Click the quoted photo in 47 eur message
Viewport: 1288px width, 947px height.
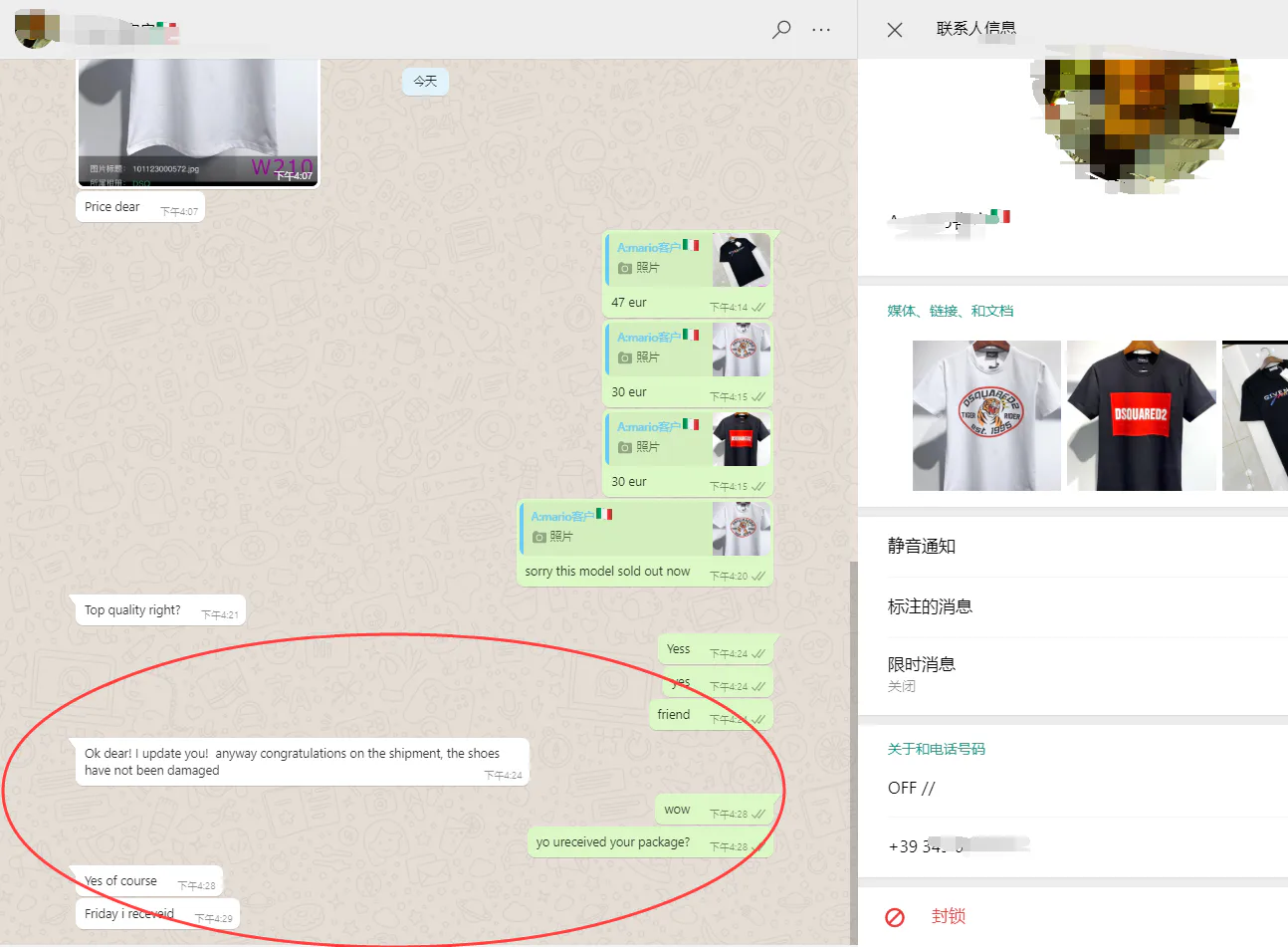[x=742, y=260]
